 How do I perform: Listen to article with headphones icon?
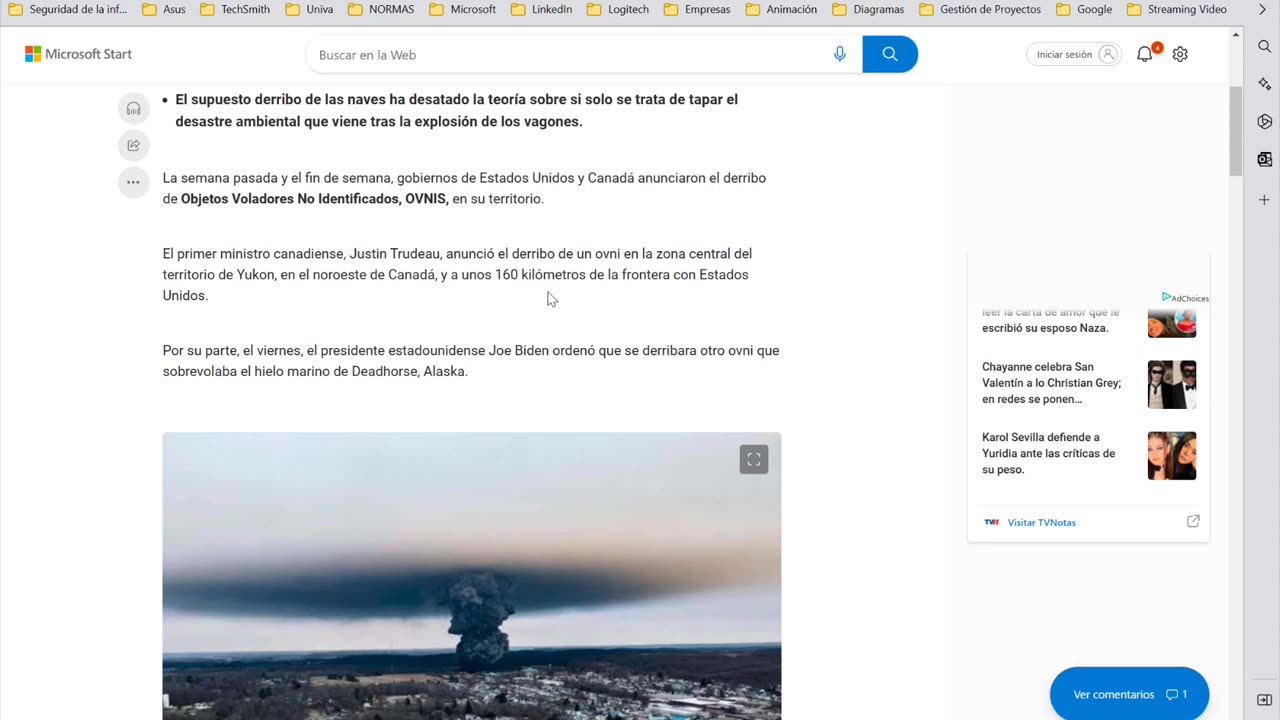coord(133,109)
